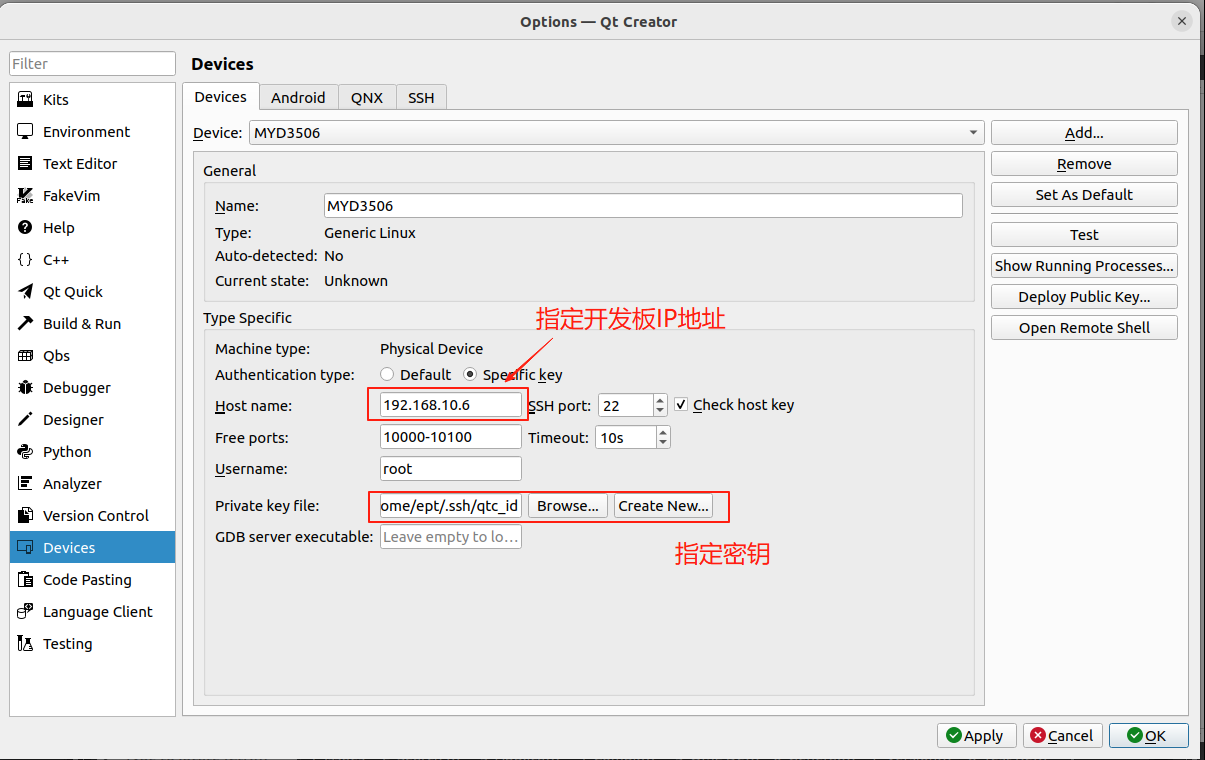Screen dimensions: 1205x760
Task: Select Default authentication type
Action: tap(387, 375)
